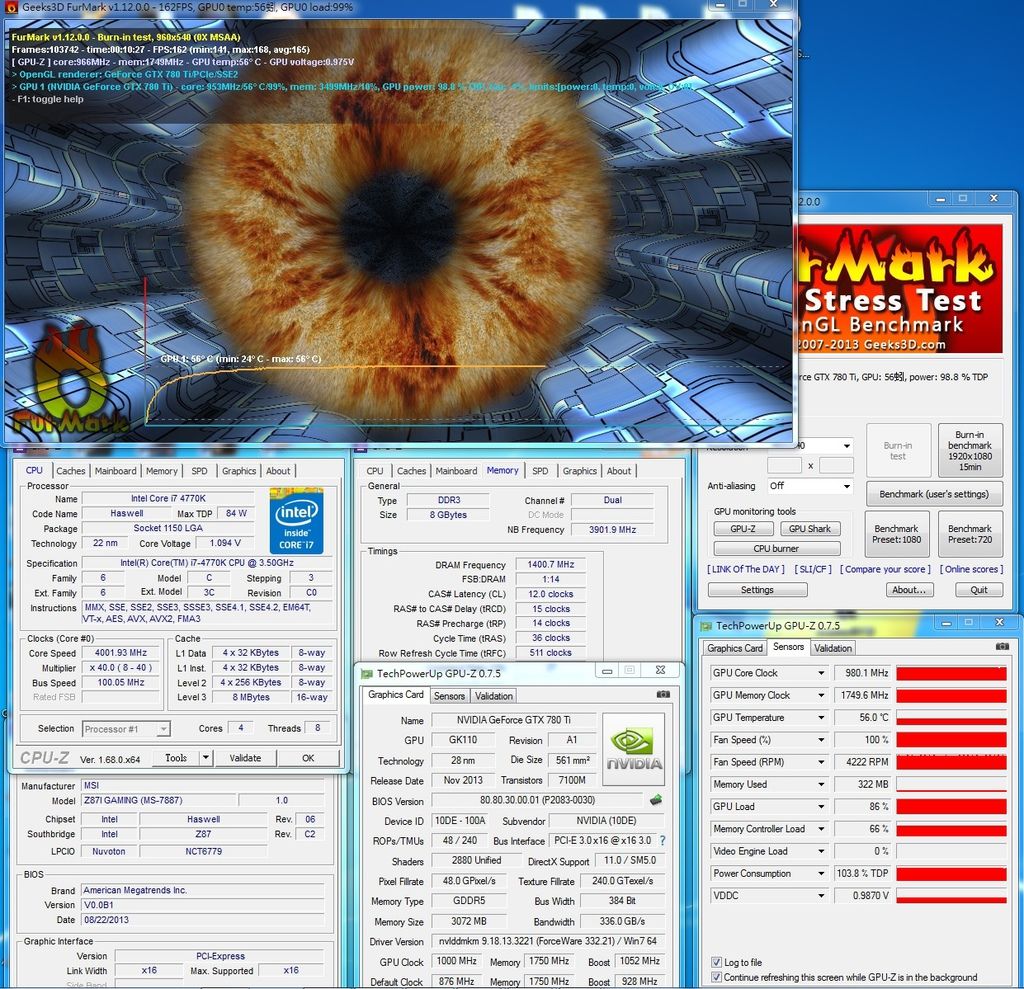This screenshot has width=1024, height=989.
Task: Click the Memory Used sensor graph
Action: pos(951,784)
